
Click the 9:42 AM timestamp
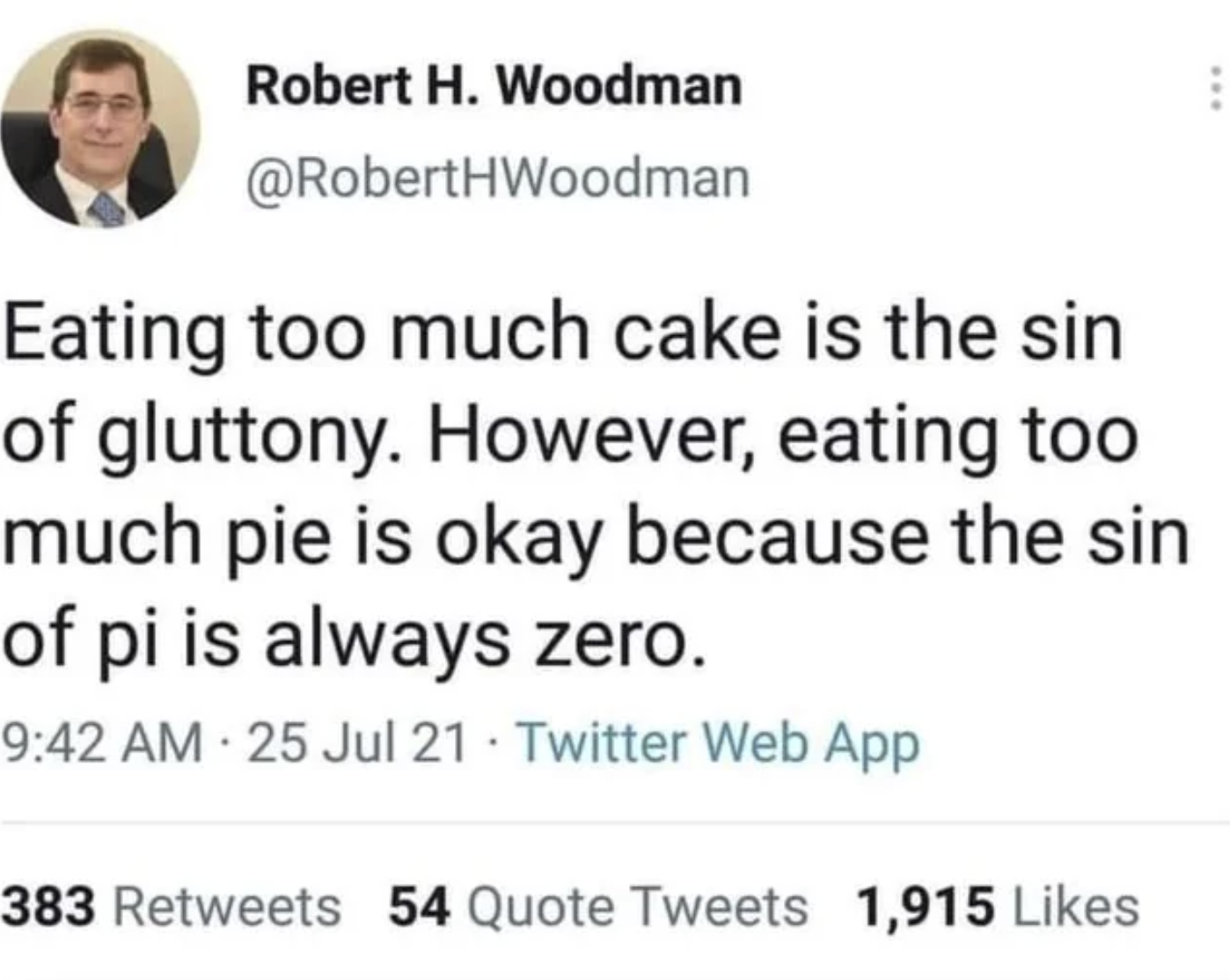pyautogui.click(x=102, y=742)
